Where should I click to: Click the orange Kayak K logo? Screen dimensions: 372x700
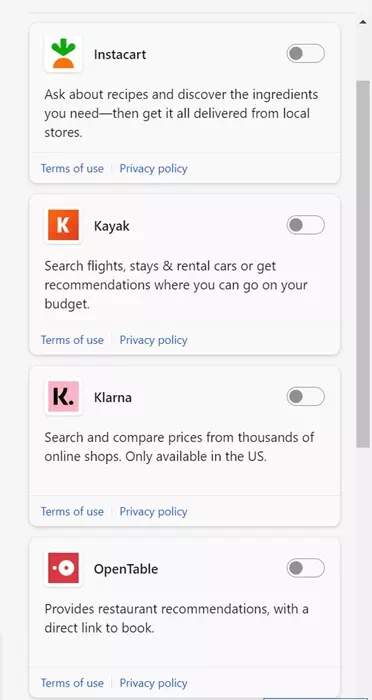63,225
